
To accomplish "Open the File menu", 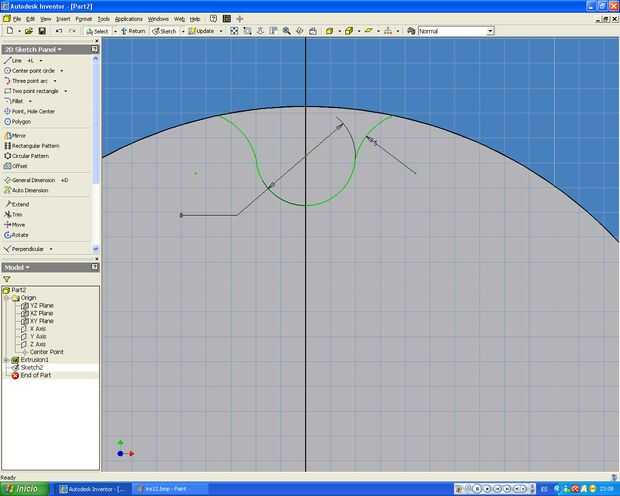I will (x=17, y=19).
